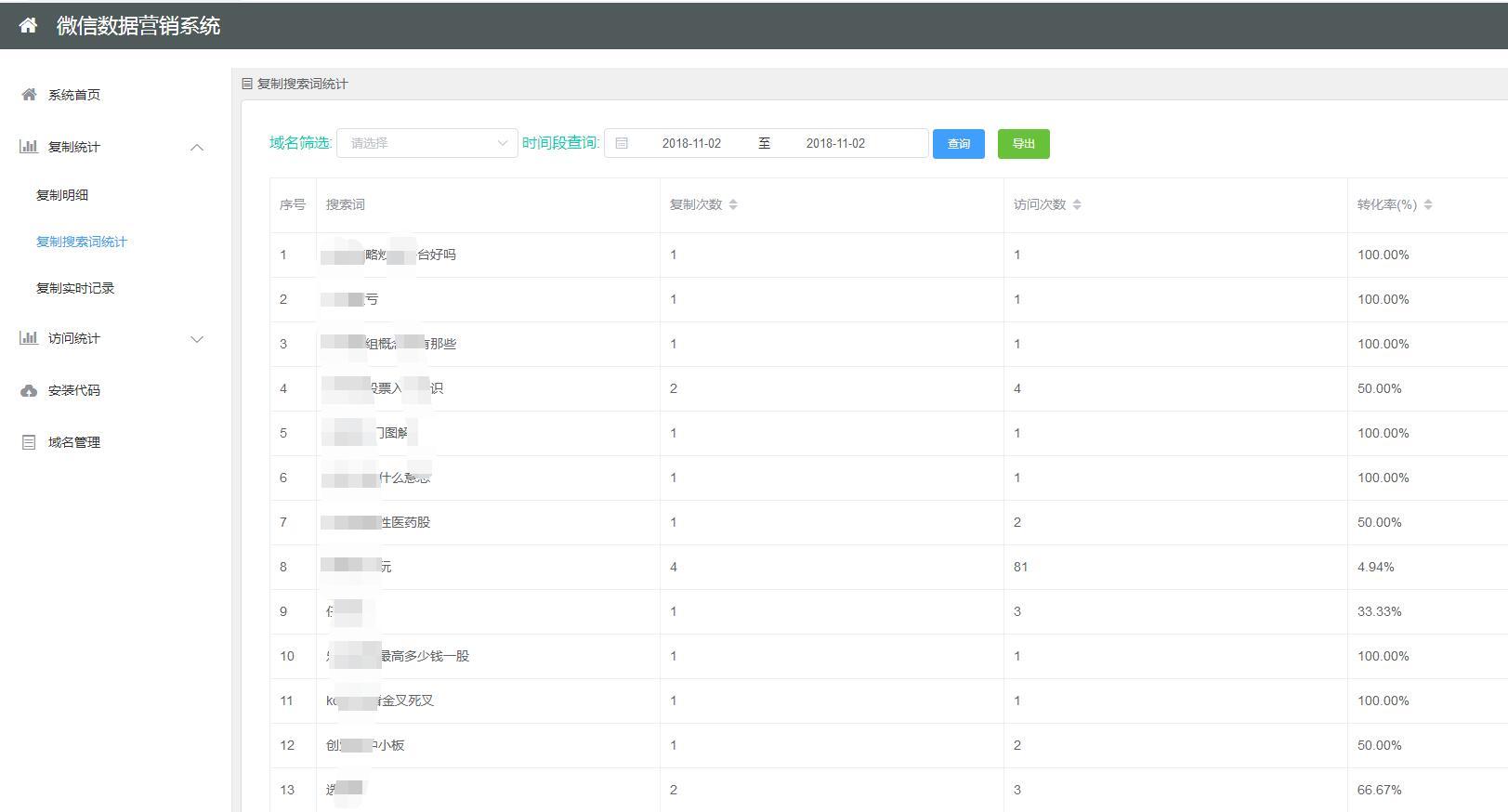1508x812 pixels.
Task: Collapse the 复制统计 menu chevron
Action: [x=197, y=147]
